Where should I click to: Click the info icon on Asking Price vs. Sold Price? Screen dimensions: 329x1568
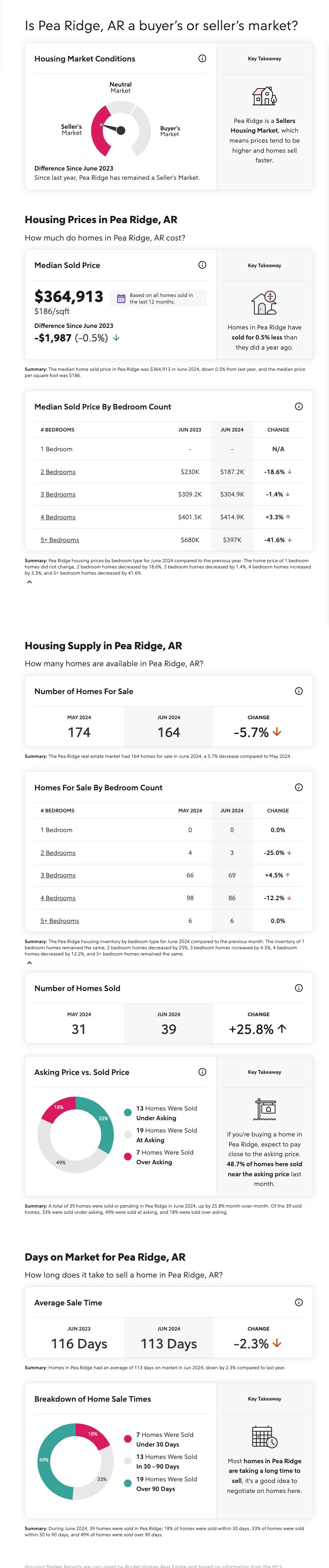tap(202, 1072)
